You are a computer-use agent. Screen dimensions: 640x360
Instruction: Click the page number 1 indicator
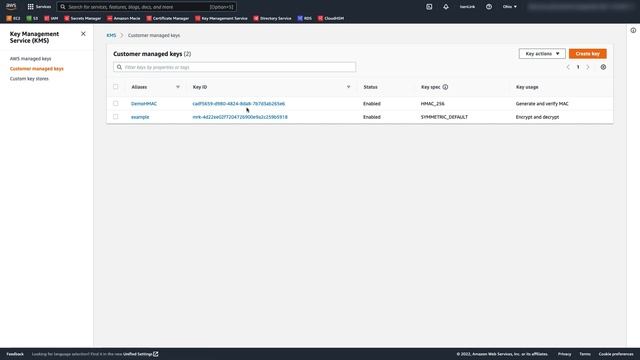coord(578,67)
